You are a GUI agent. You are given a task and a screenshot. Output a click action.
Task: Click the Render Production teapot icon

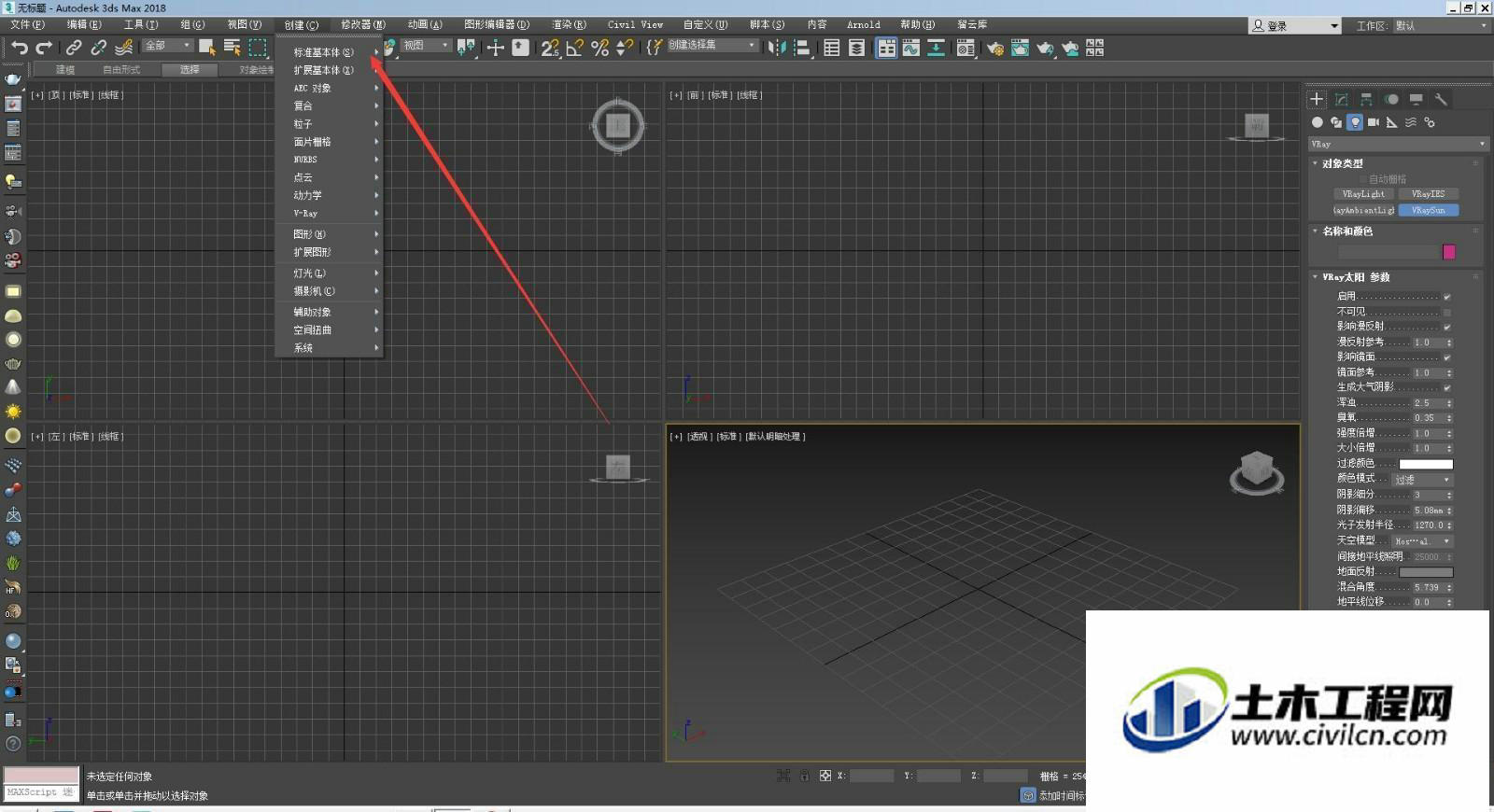[1045, 48]
